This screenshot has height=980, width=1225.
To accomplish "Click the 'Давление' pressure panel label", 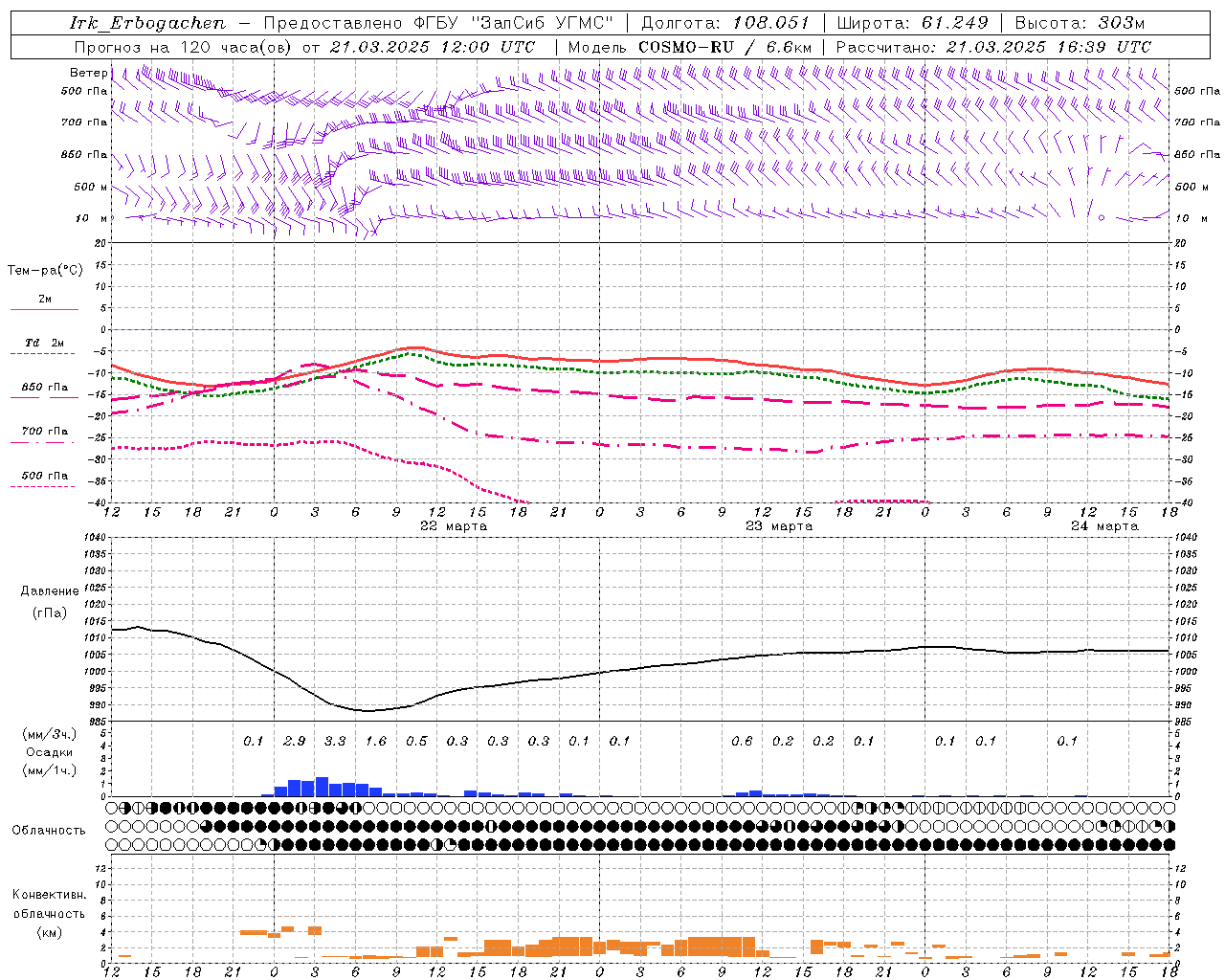I will (50, 591).
